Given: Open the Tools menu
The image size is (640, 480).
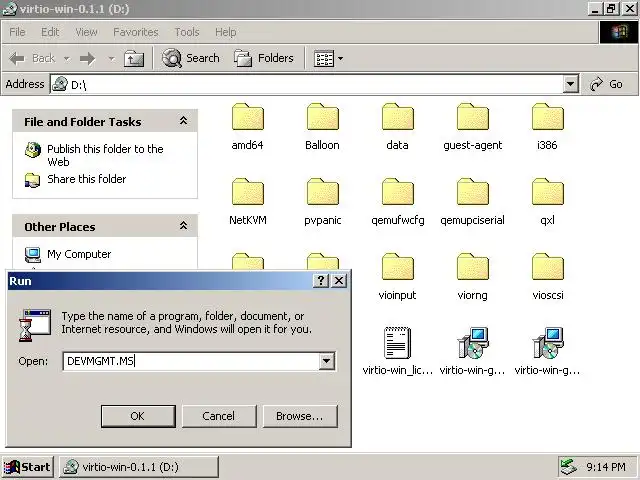Looking at the screenshot, I should (187, 32).
